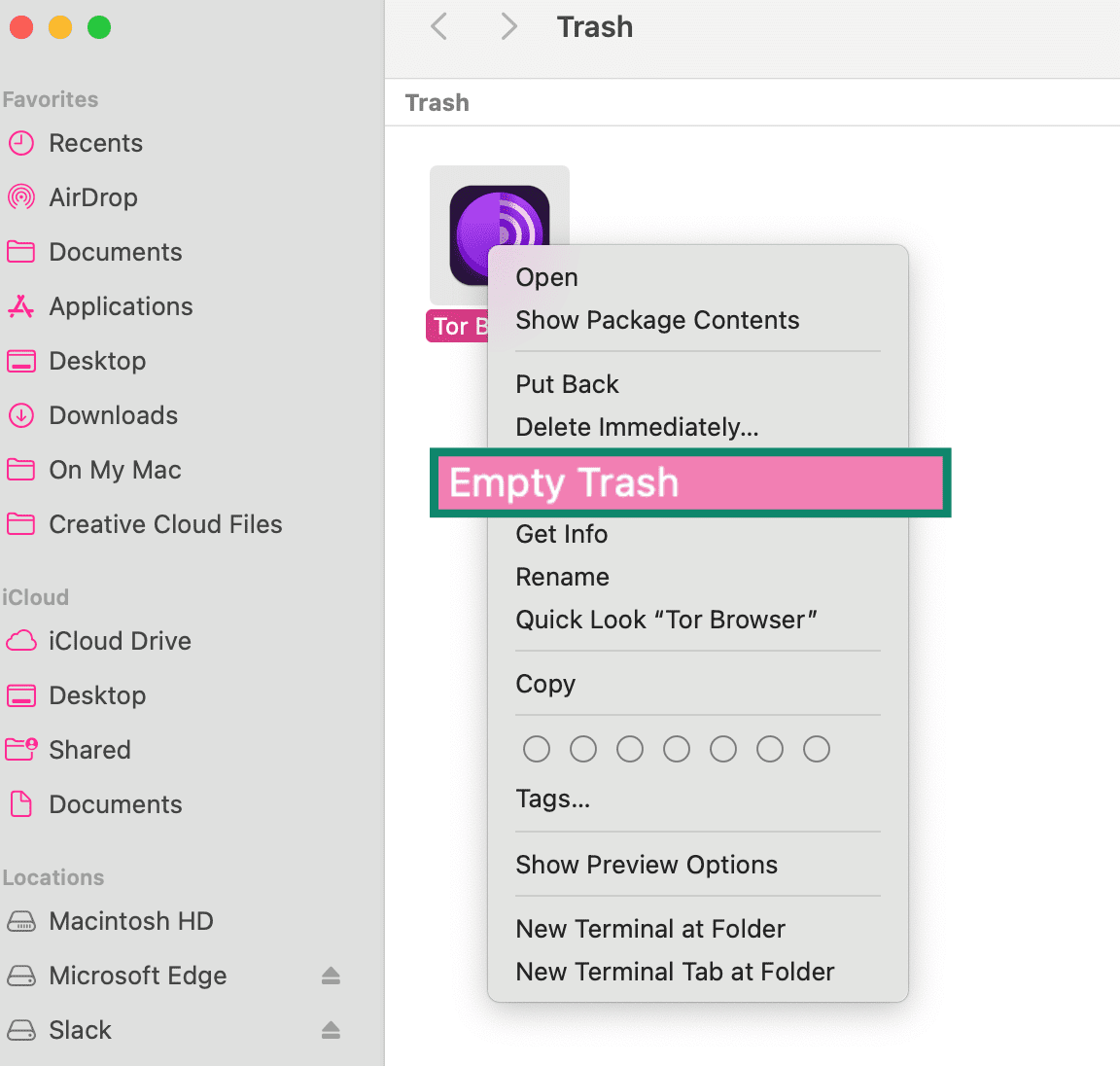Click the forward navigation chevron

(x=508, y=26)
